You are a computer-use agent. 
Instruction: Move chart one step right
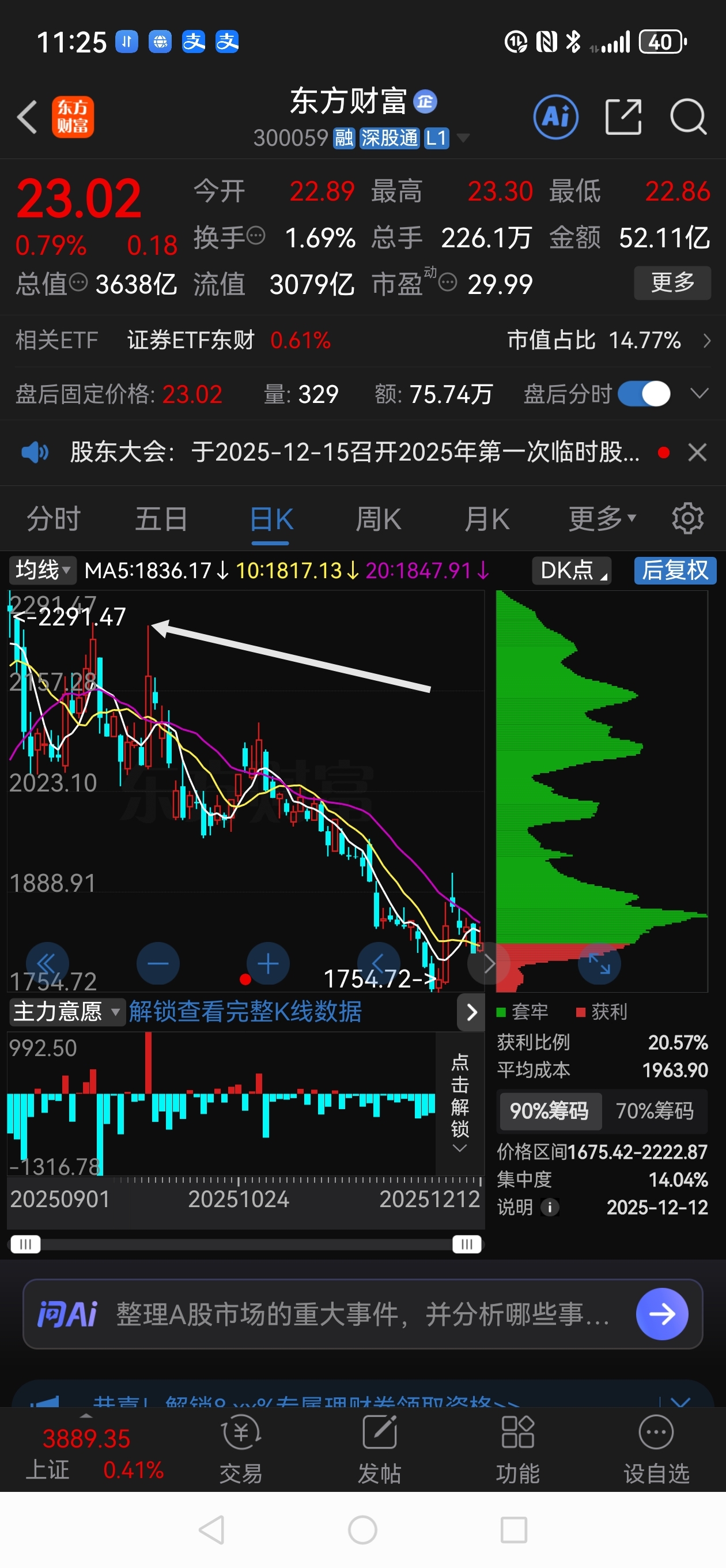click(x=488, y=963)
